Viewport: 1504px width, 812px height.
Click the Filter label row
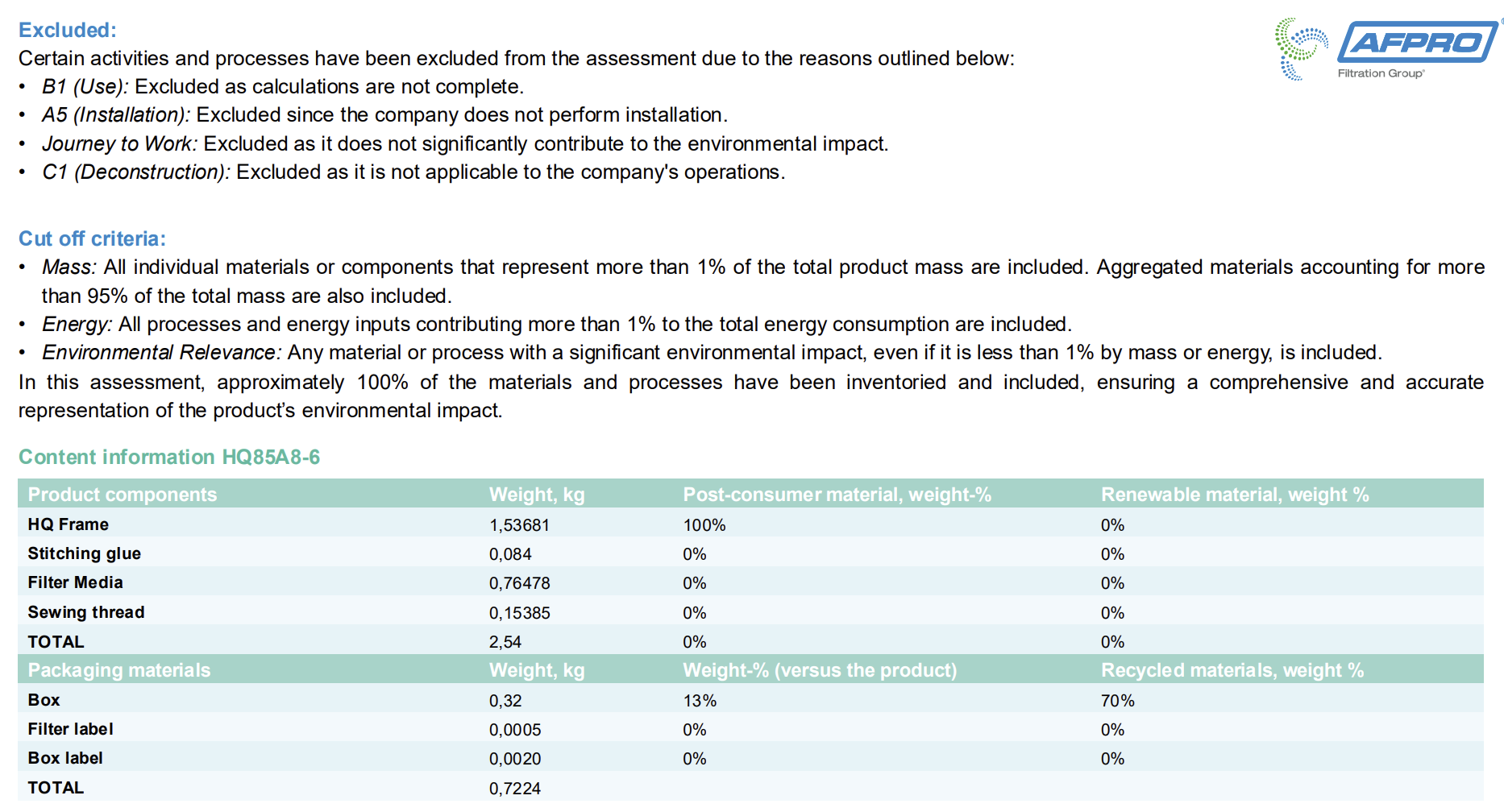click(x=750, y=729)
